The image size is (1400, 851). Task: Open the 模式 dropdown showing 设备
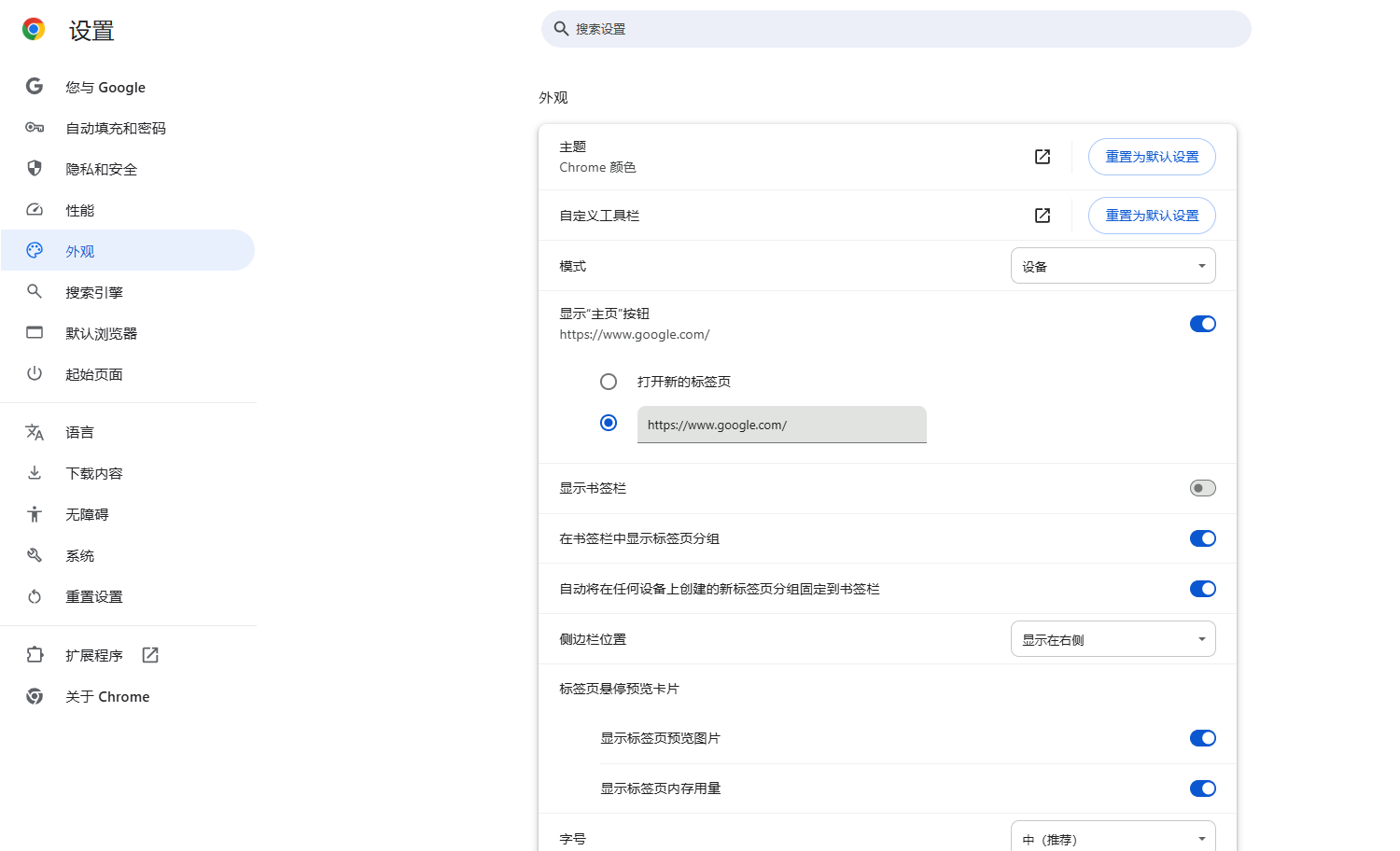(x=1113, y=266)
